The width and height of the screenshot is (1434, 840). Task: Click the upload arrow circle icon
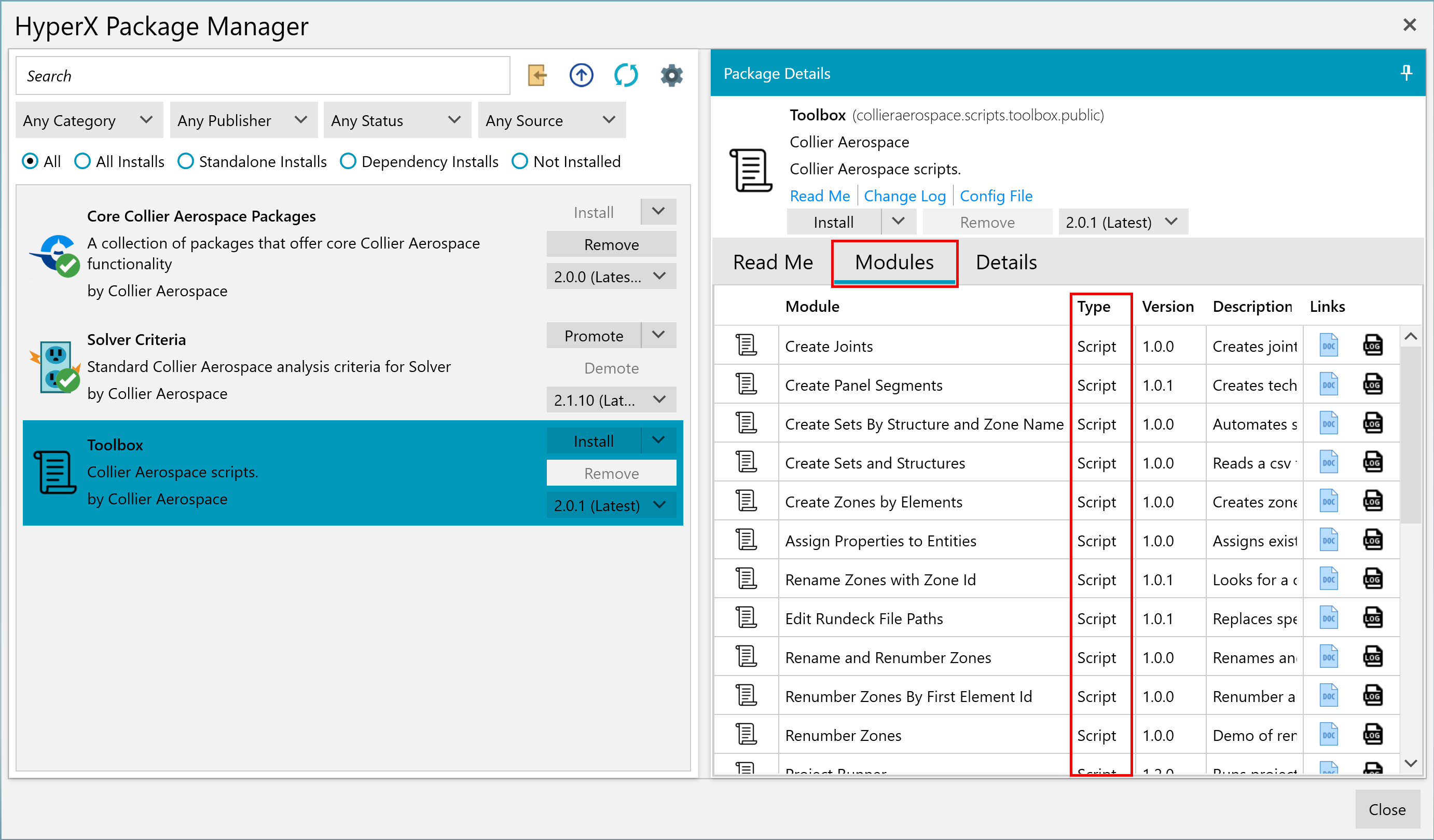click(581, 75)
